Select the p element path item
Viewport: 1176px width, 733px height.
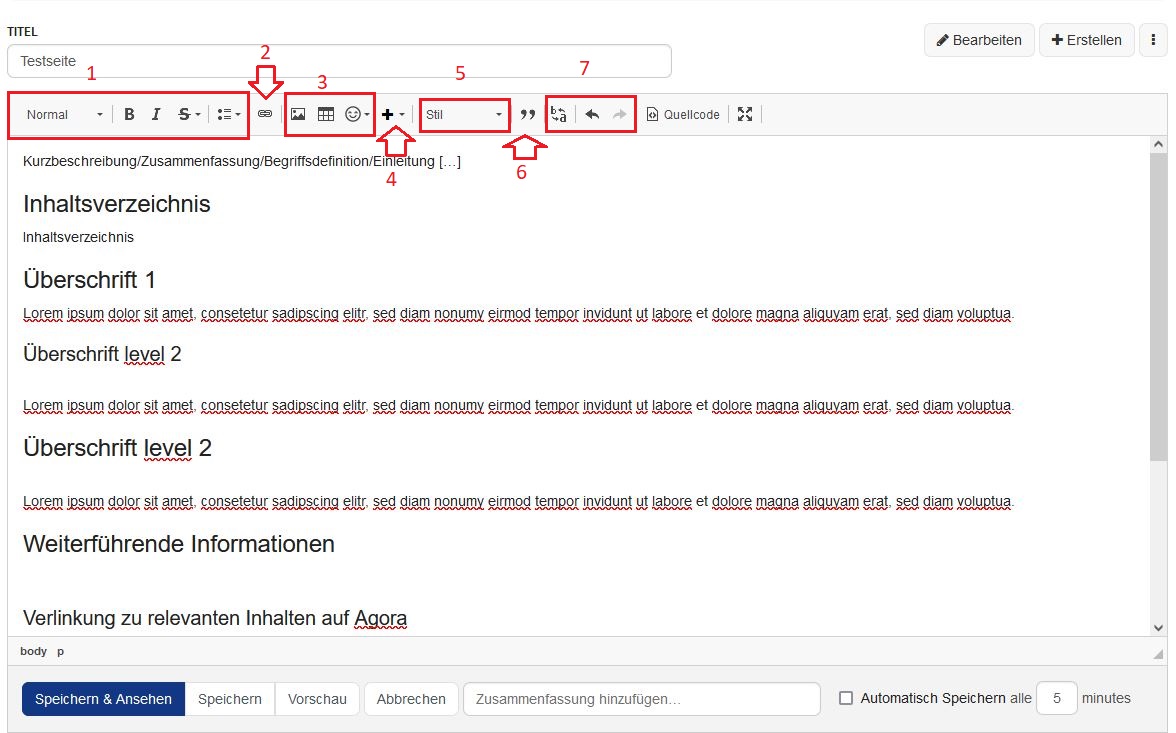(61, 651)
